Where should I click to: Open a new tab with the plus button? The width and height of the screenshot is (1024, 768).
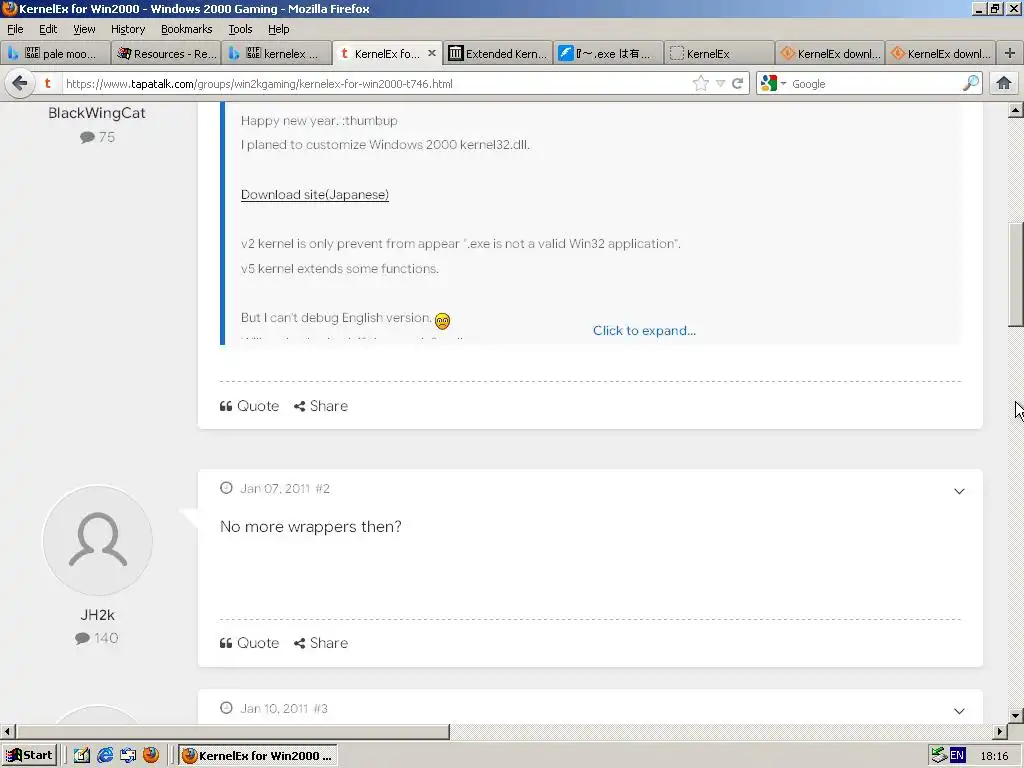1010,54
